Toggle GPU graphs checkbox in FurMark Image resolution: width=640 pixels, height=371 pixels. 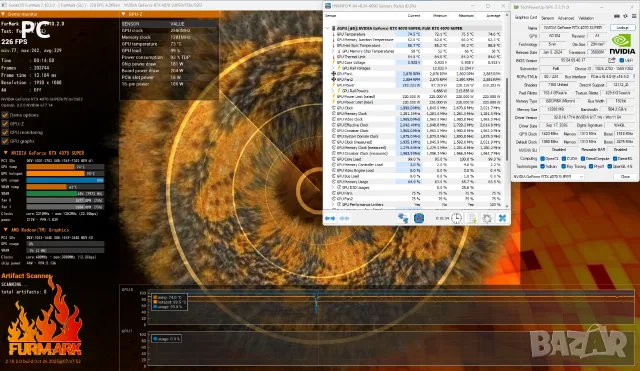pyautogui.click(x=5, y=141)
